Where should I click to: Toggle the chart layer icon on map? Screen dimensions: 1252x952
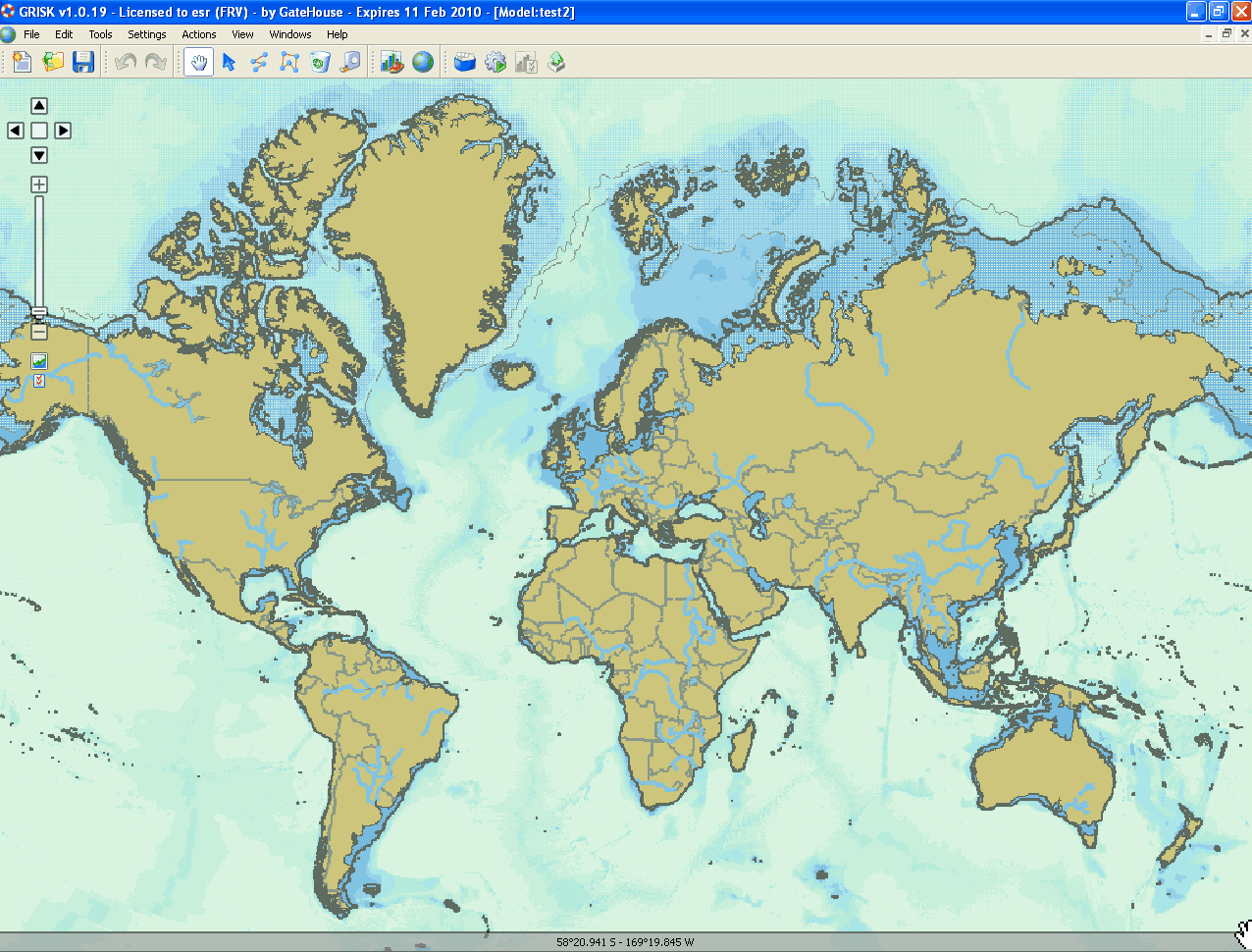39,361
